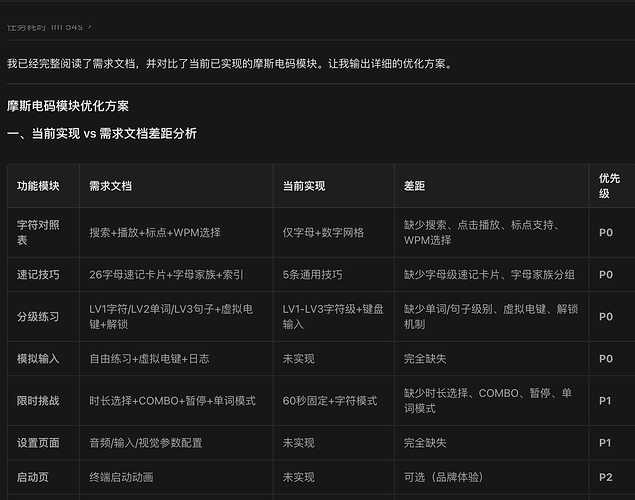Screen dimensions: 635x500
Task: Click '未实现' in the 设置页面 row
Action: [x=298, y=443]
